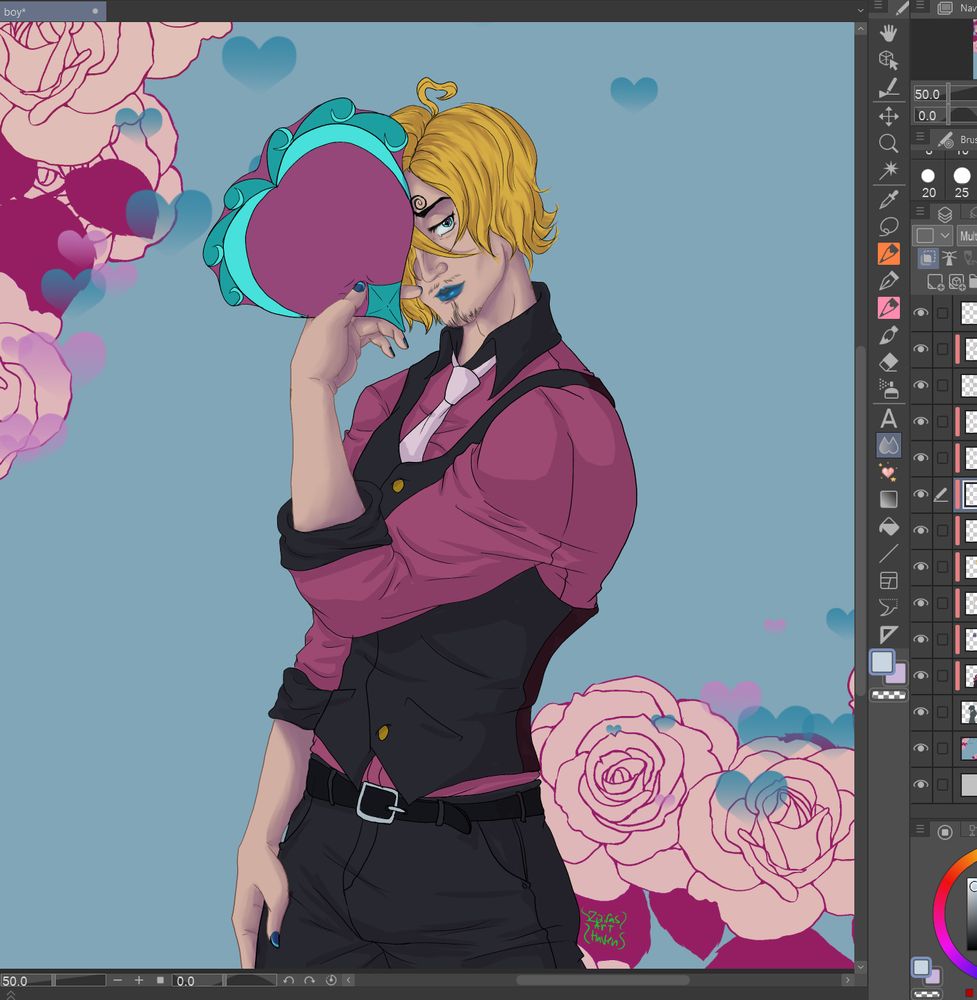The image size is (977, 1000).
Task: Open the Layer panel hamburger menu
Action: pos(920,211)
